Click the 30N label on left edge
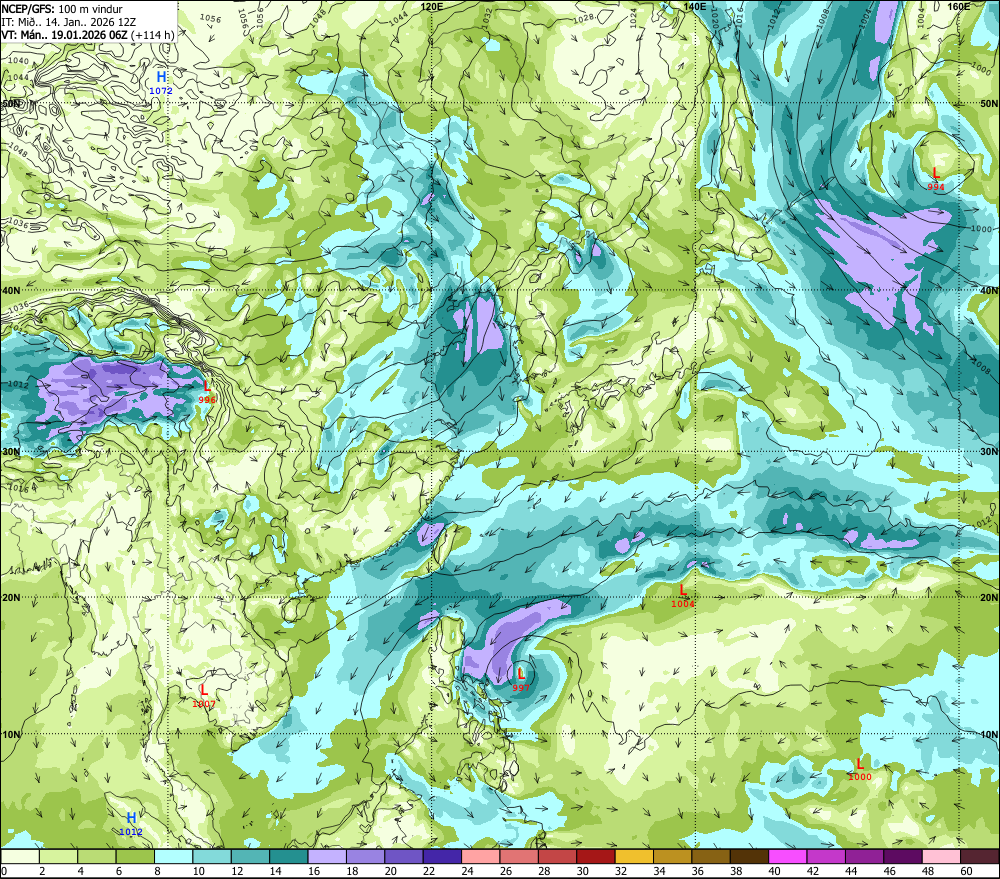 (11, 452)
